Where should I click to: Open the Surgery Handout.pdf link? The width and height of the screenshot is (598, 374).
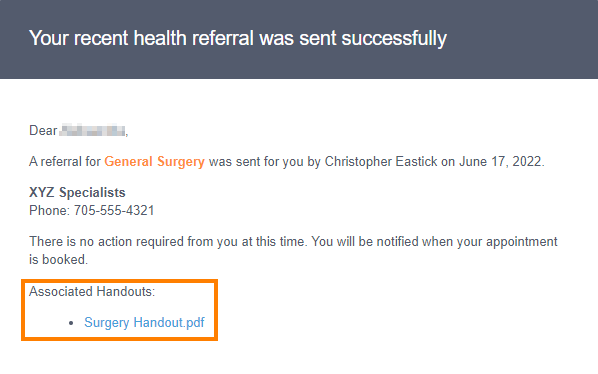point(144,323)
